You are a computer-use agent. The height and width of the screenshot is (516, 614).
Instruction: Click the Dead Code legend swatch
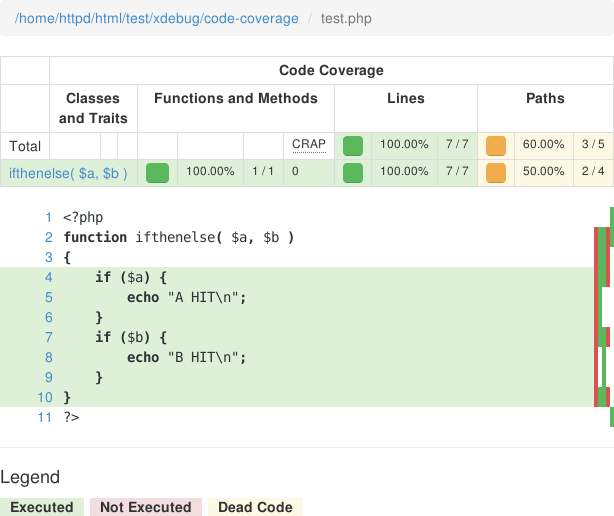point(255,507)
